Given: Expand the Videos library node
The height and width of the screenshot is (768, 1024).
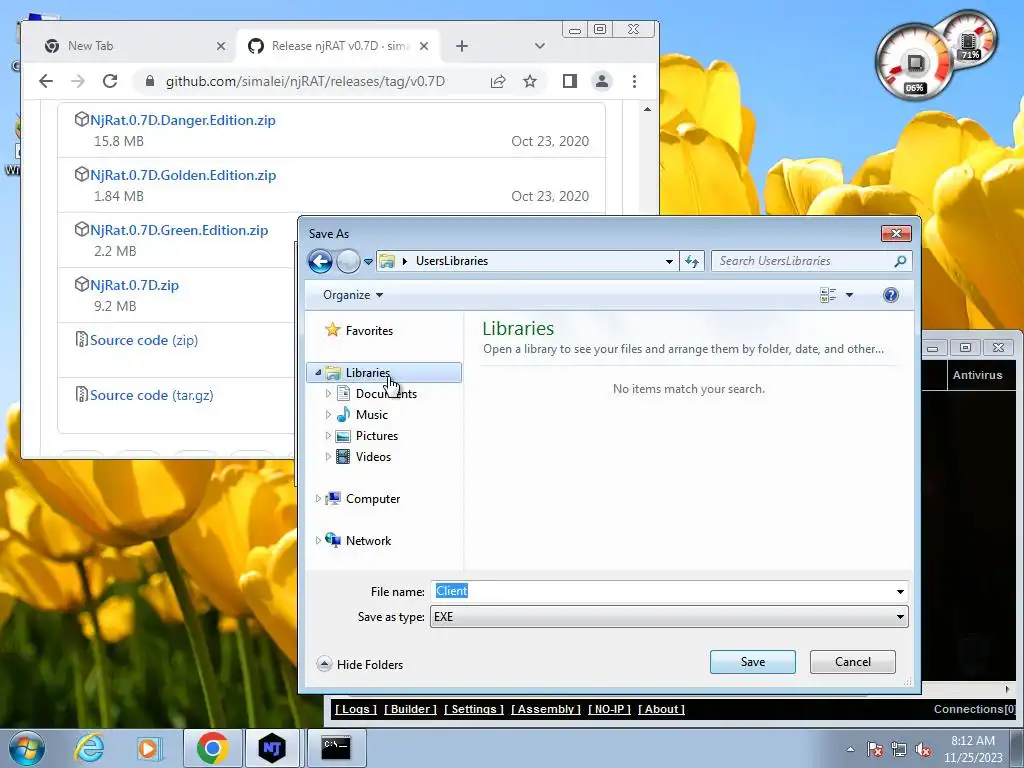Looking at the screenshot, I should [328, 456].
